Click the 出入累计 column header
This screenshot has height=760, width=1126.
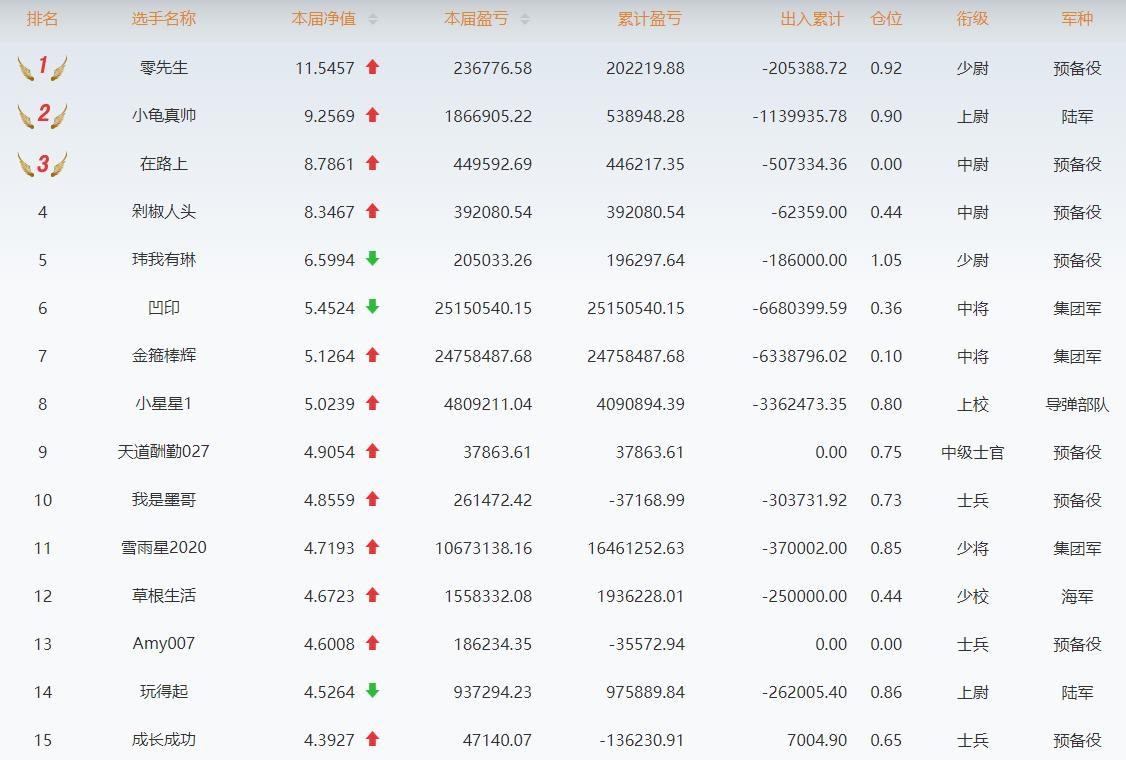(x=812, y=19)
